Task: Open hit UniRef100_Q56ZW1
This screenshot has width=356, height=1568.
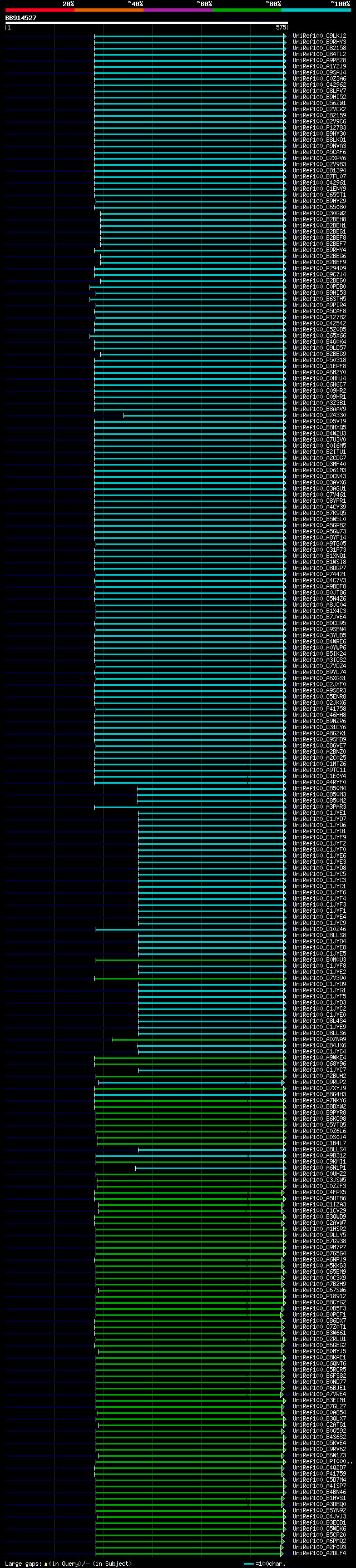Action: [x=319, y=103]
